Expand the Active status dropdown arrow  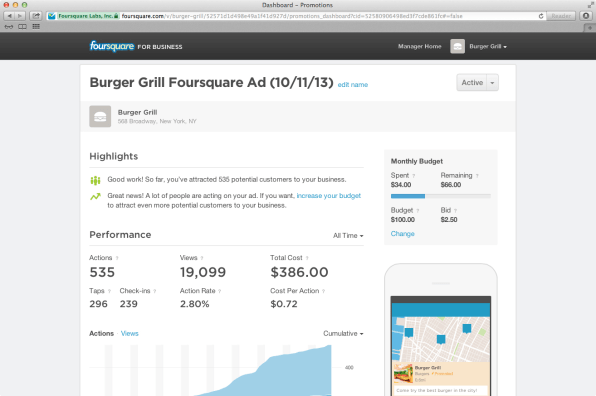[492, 82]
